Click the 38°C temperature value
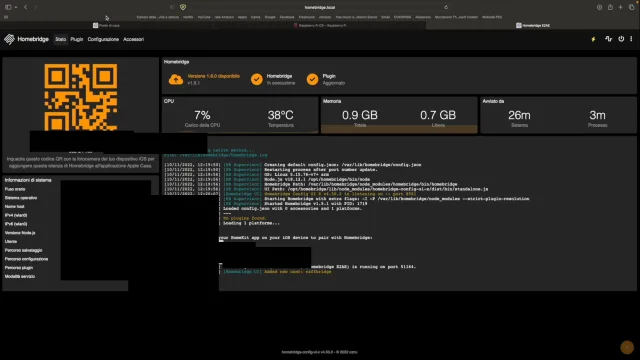 tap(280, 115)
